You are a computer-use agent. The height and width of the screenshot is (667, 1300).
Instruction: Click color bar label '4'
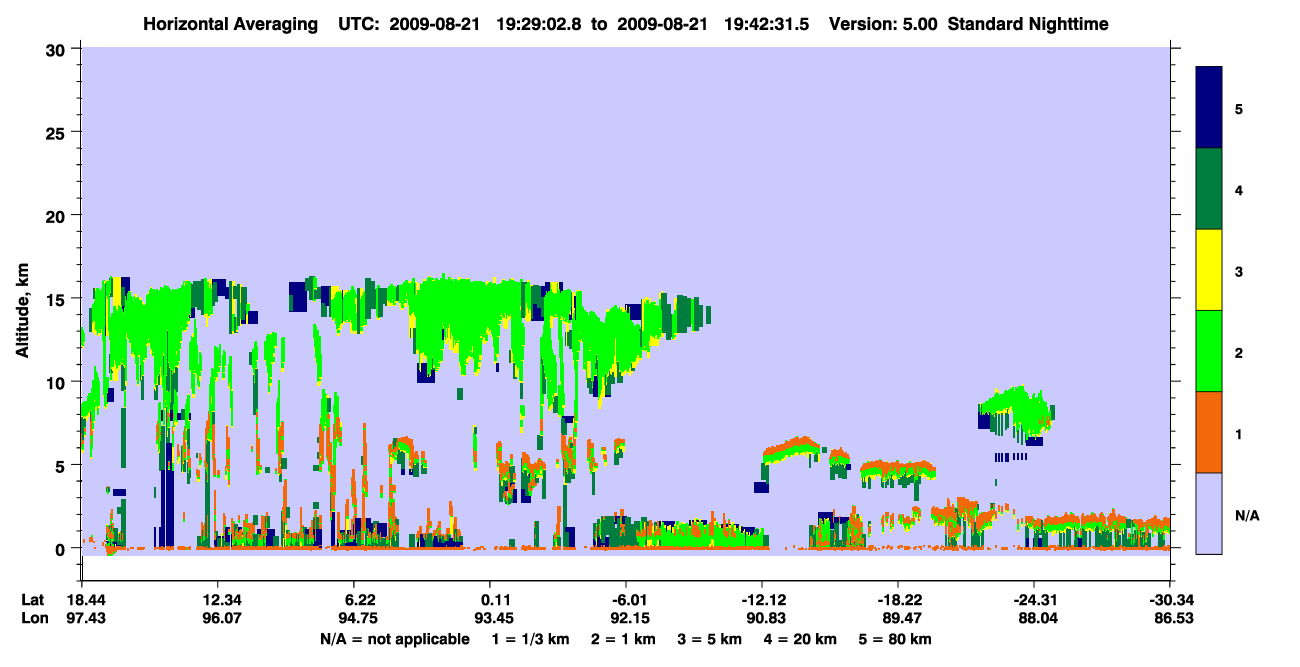pyautogui.click(x=1239, y=189)
